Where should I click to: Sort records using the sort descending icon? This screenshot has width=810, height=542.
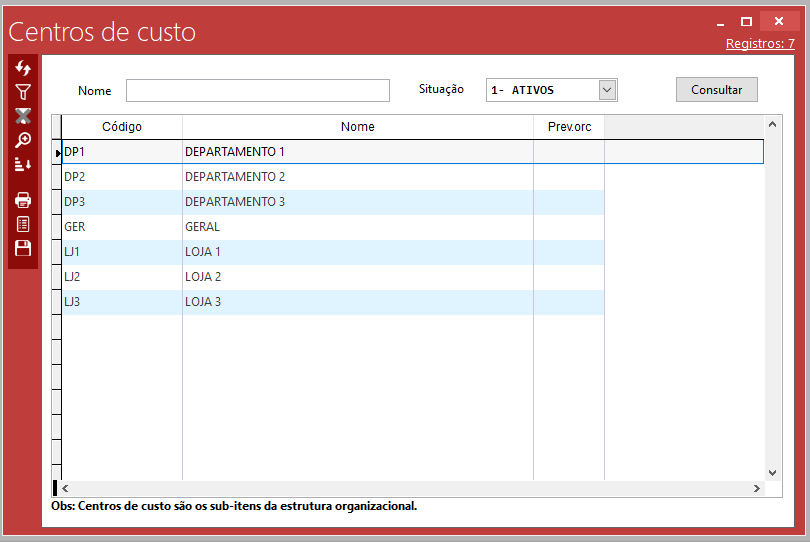(23, 164)
